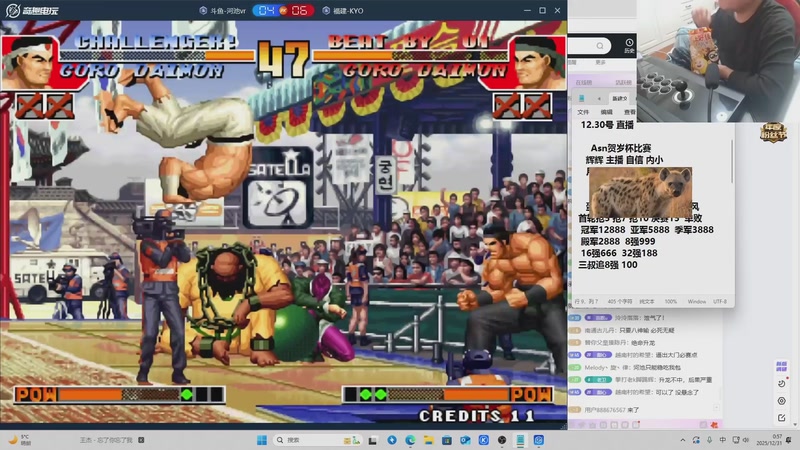This screenshot has width=800, height=450.
Task: Click the 年度粉丝节 badge icon
Action: 773,132
